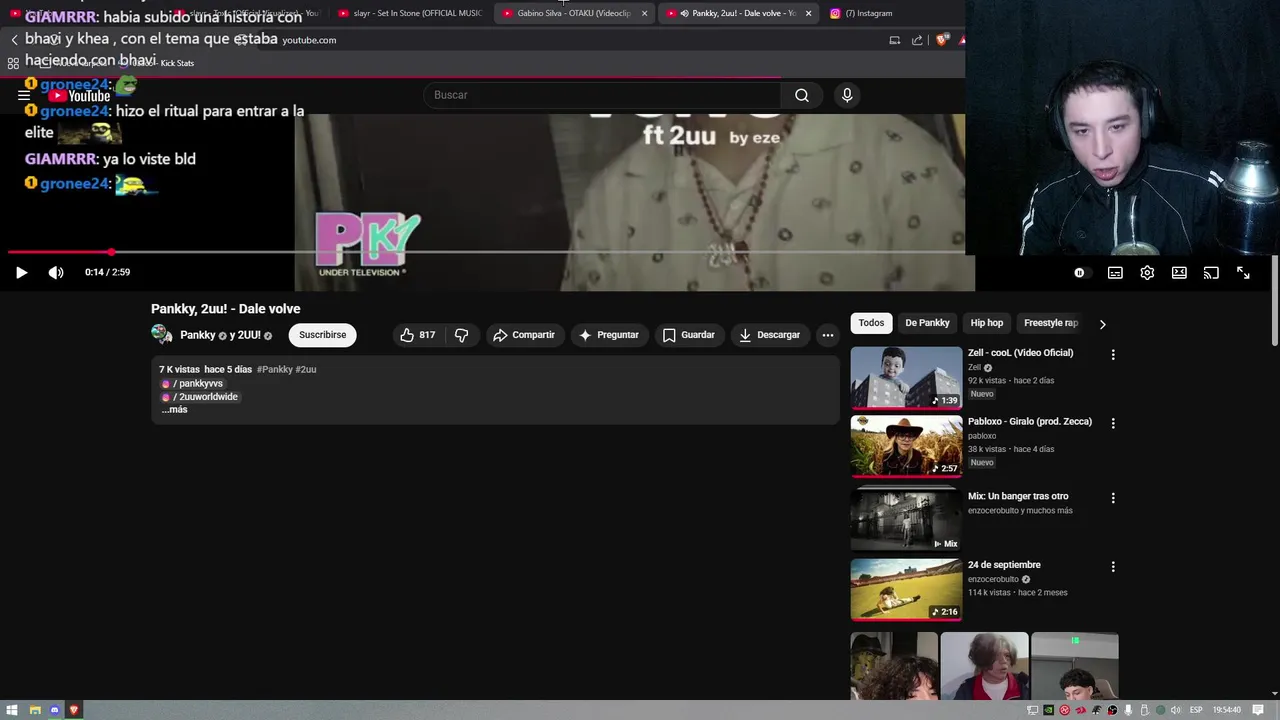
Task: Open more actions three-dot menu beside Descargar
Action: point(828,335)
